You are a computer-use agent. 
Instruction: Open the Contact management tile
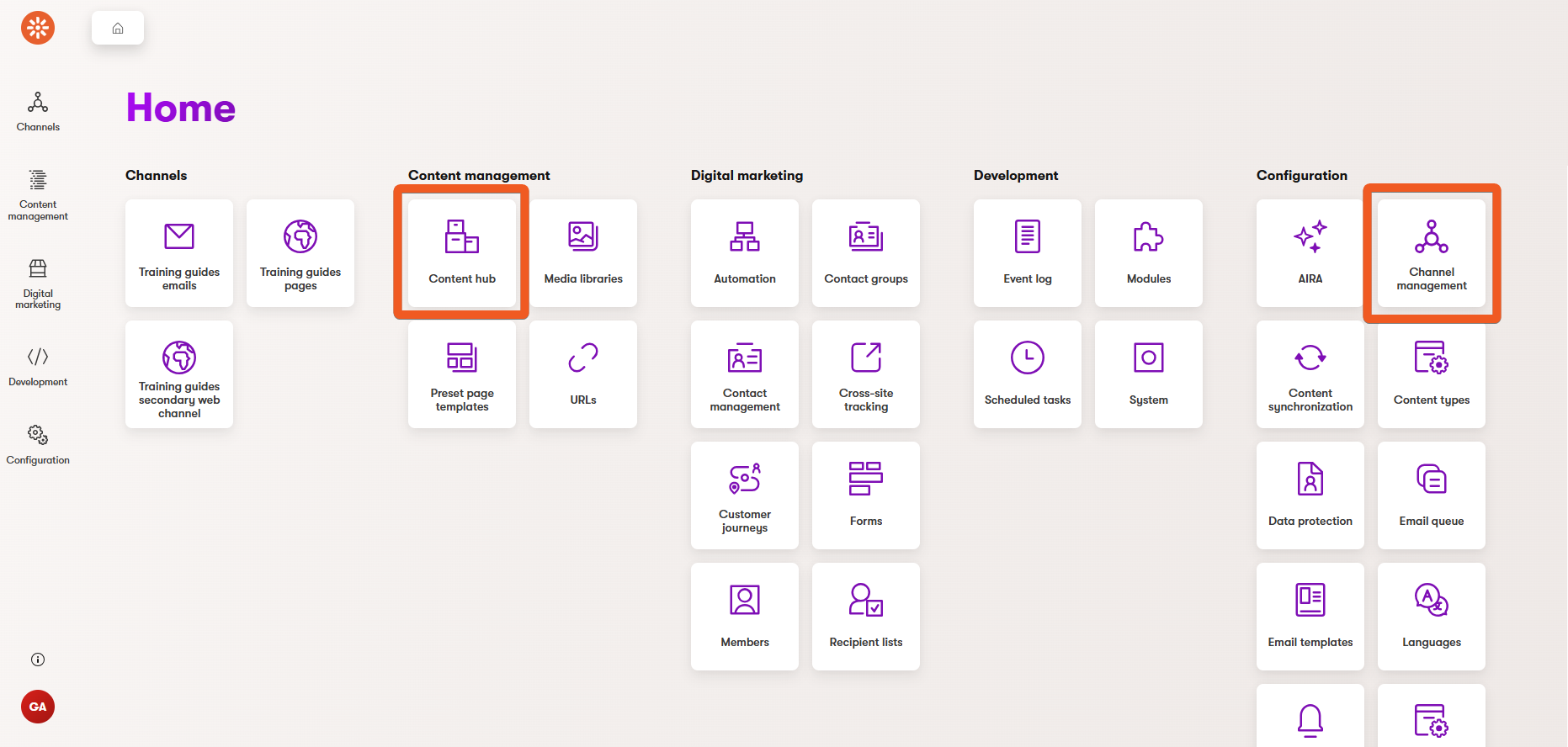(745, 374)
